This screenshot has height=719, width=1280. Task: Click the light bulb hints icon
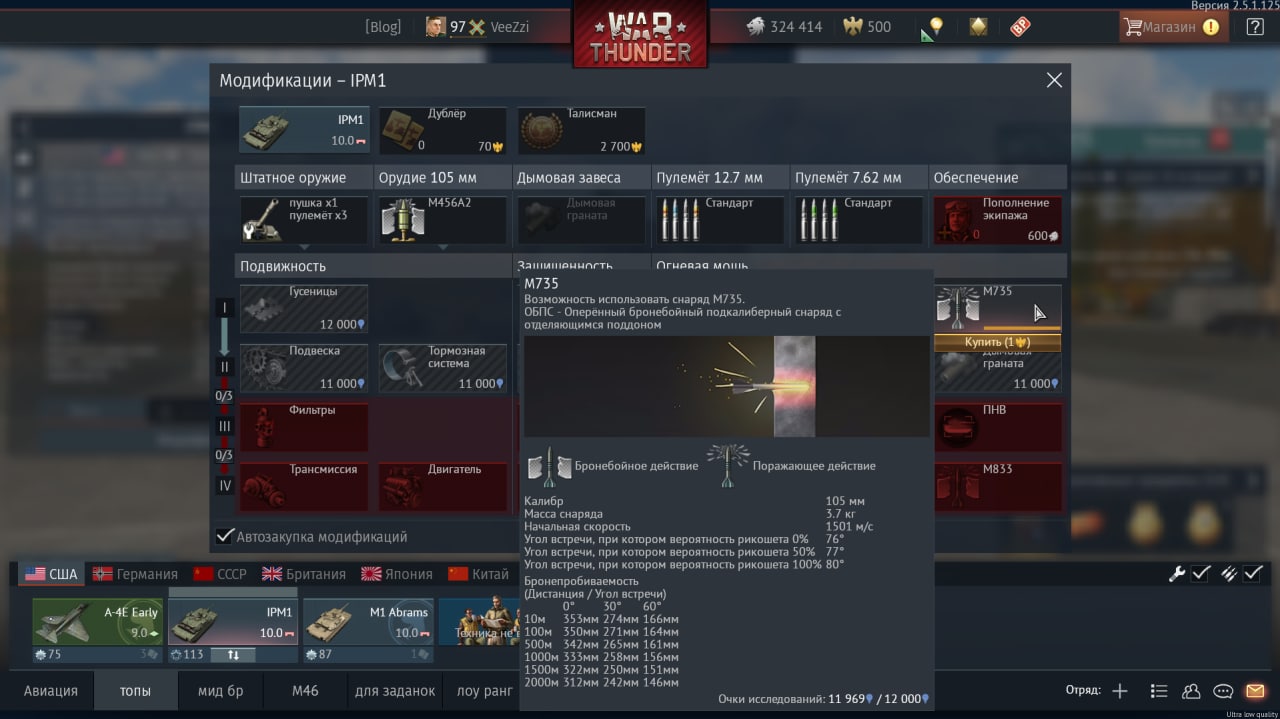tap(936, 27)
